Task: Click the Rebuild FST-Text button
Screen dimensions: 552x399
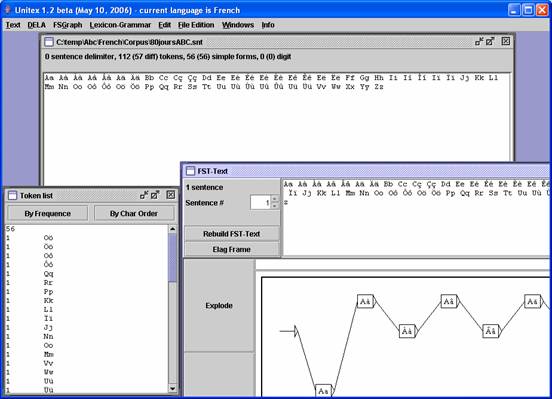Action: [232, 234]
